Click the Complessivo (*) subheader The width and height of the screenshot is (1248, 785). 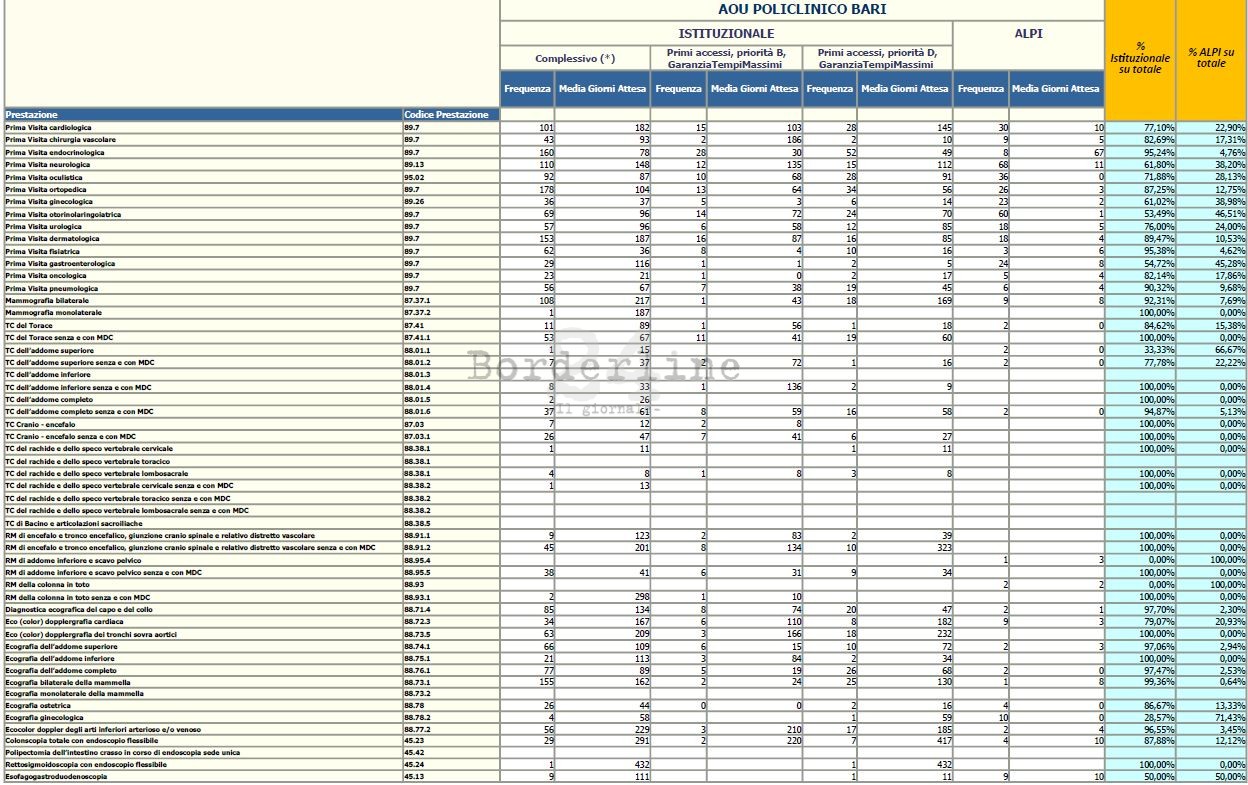[x=575, y=58]
